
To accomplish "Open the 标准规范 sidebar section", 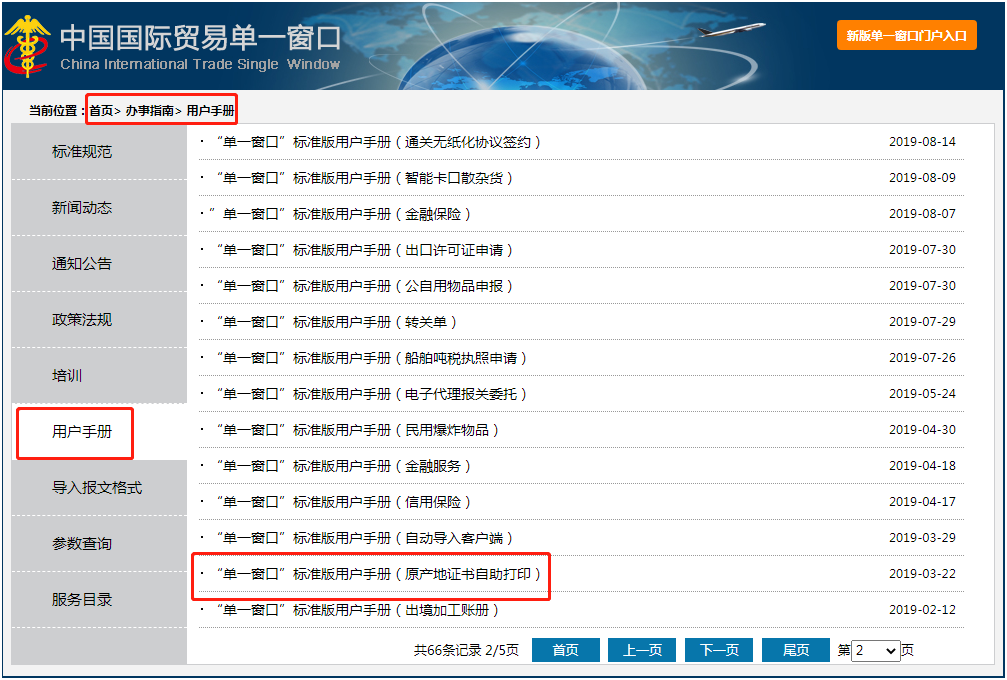I will [x=82, y=152].
